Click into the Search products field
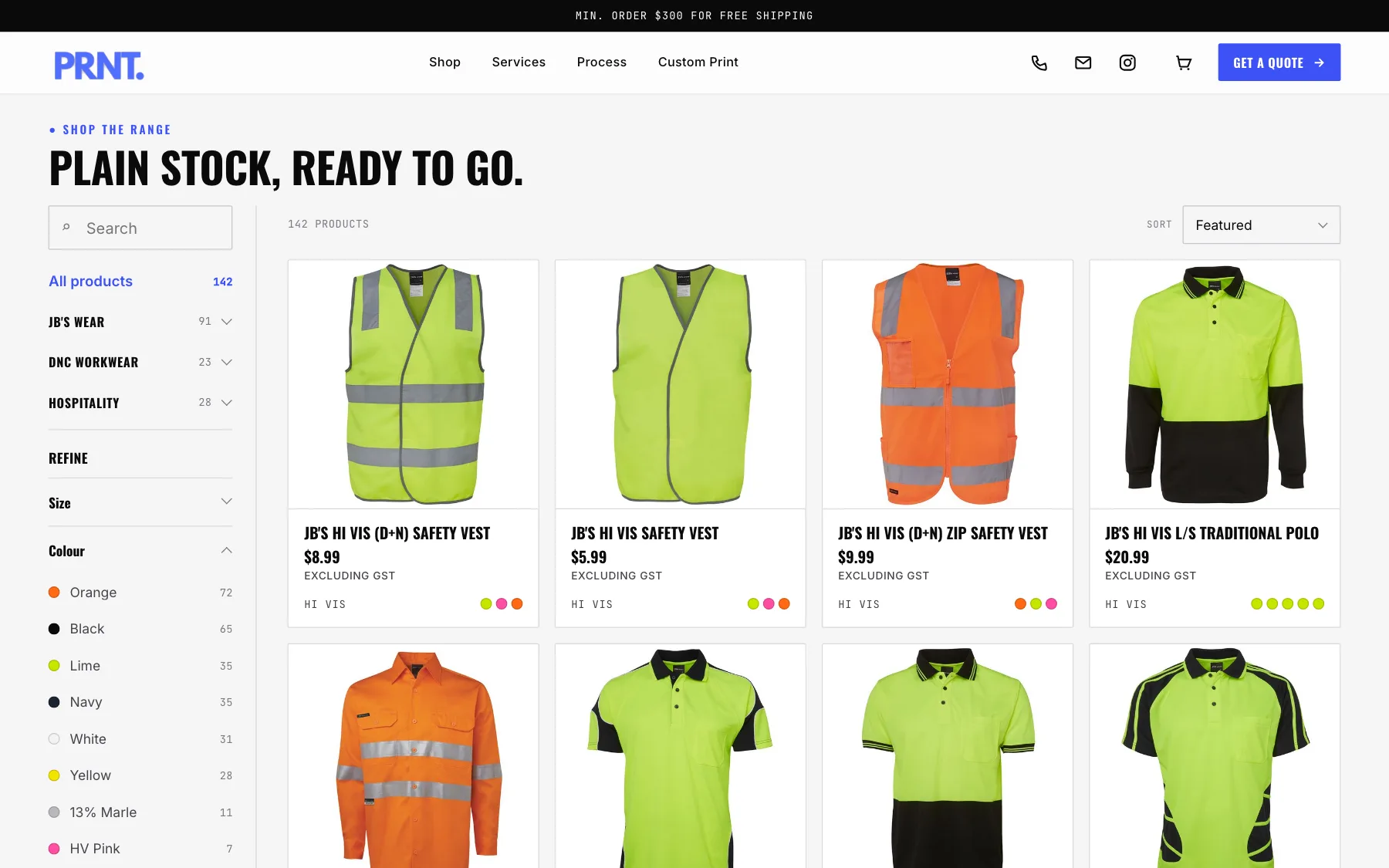This screenshot has height=868, width=1389. point(140,228)
